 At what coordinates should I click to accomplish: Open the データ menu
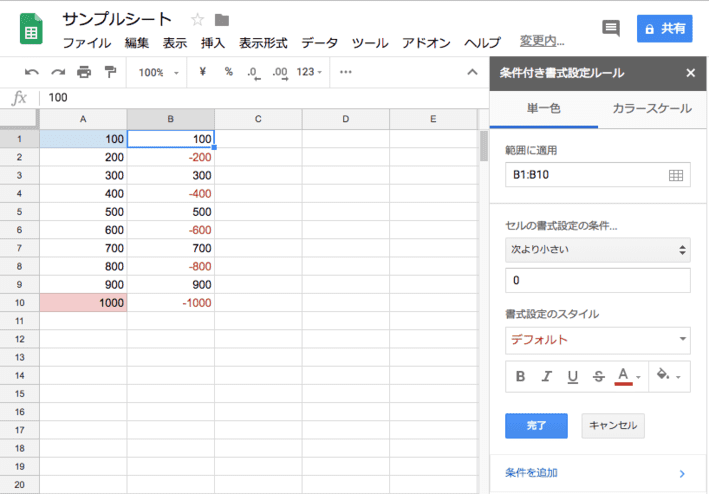(x=319, y=43)
